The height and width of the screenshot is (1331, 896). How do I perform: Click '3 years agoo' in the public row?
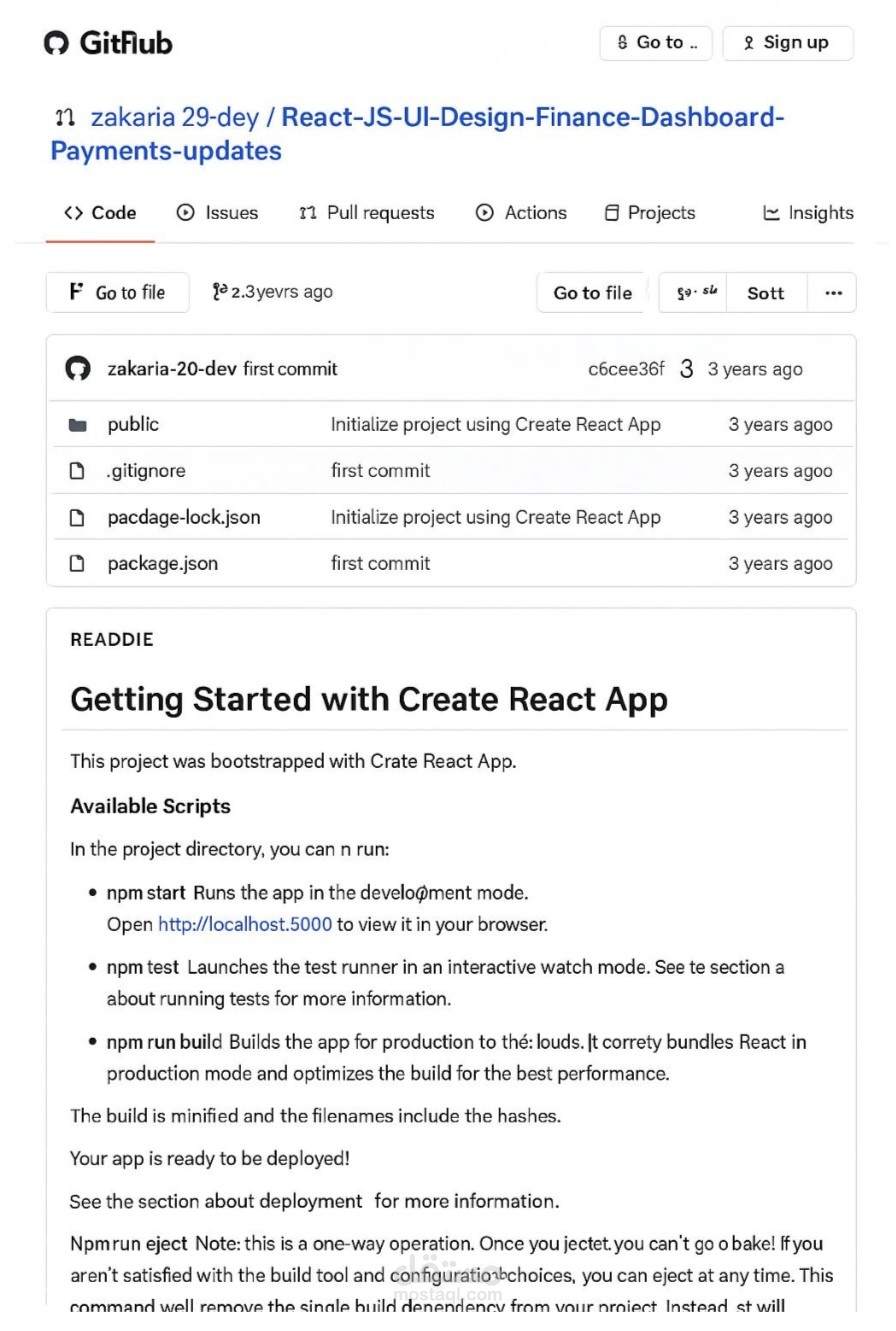780,425
